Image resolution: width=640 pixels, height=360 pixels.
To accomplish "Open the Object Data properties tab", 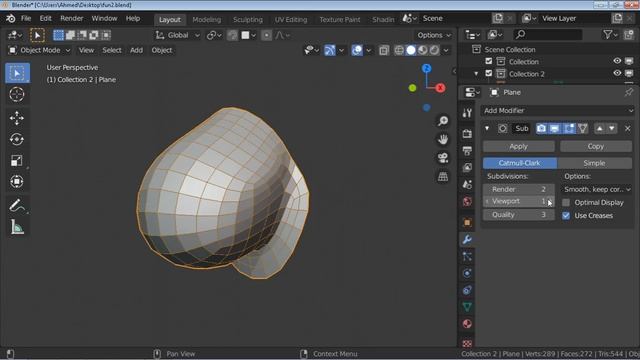I will (x=467, y=307).
